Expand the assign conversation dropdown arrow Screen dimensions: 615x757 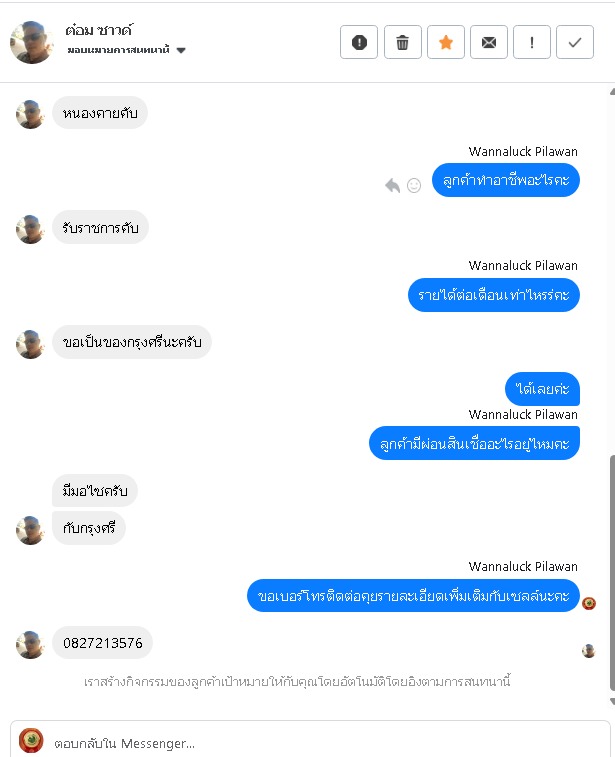[x=181, y=50]
